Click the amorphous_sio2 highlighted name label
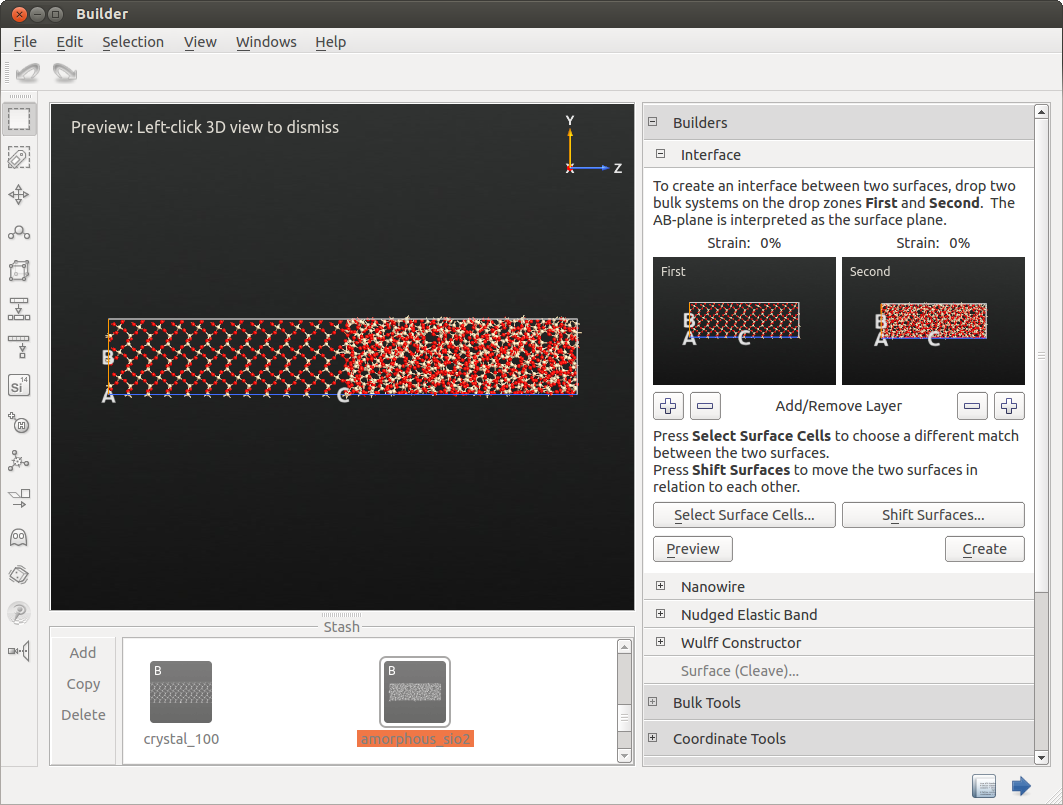This screenshot has height=805, width=1063. [x=415, y=739]
